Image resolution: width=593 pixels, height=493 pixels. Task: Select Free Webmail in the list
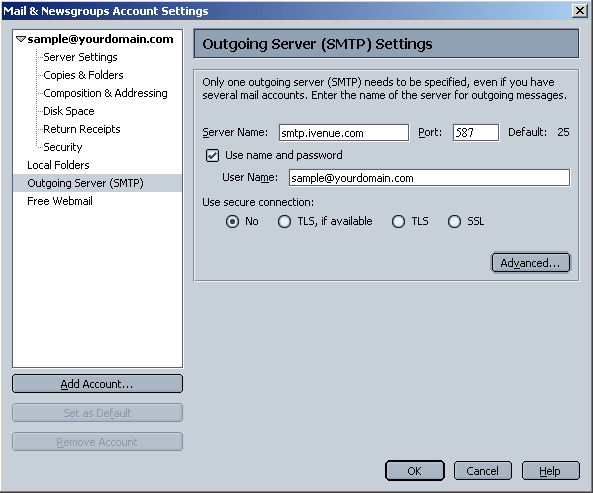[60, 201]
